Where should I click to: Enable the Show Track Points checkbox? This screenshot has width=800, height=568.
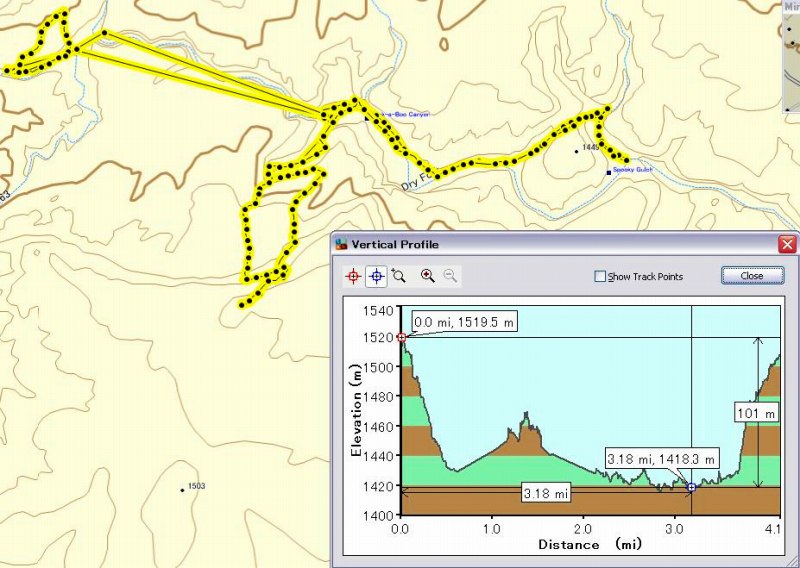[600, 277]
